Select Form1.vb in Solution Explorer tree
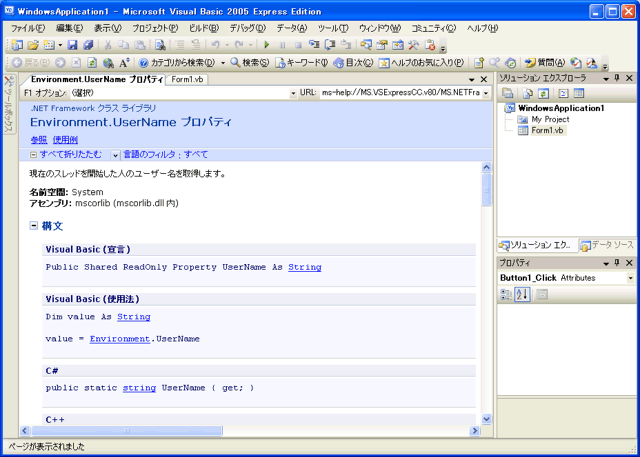The height and width of the screenshot is (457, 640). click(548, 130)
